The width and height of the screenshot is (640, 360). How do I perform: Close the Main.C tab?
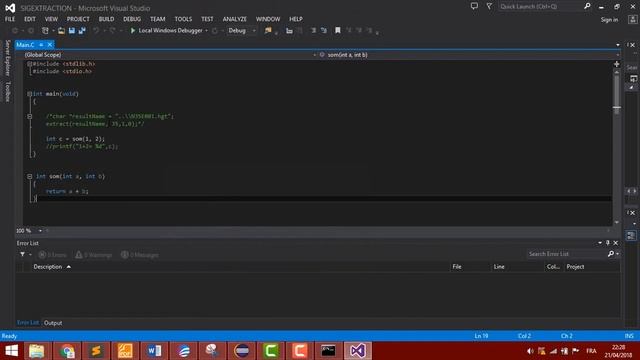point(50,44)
